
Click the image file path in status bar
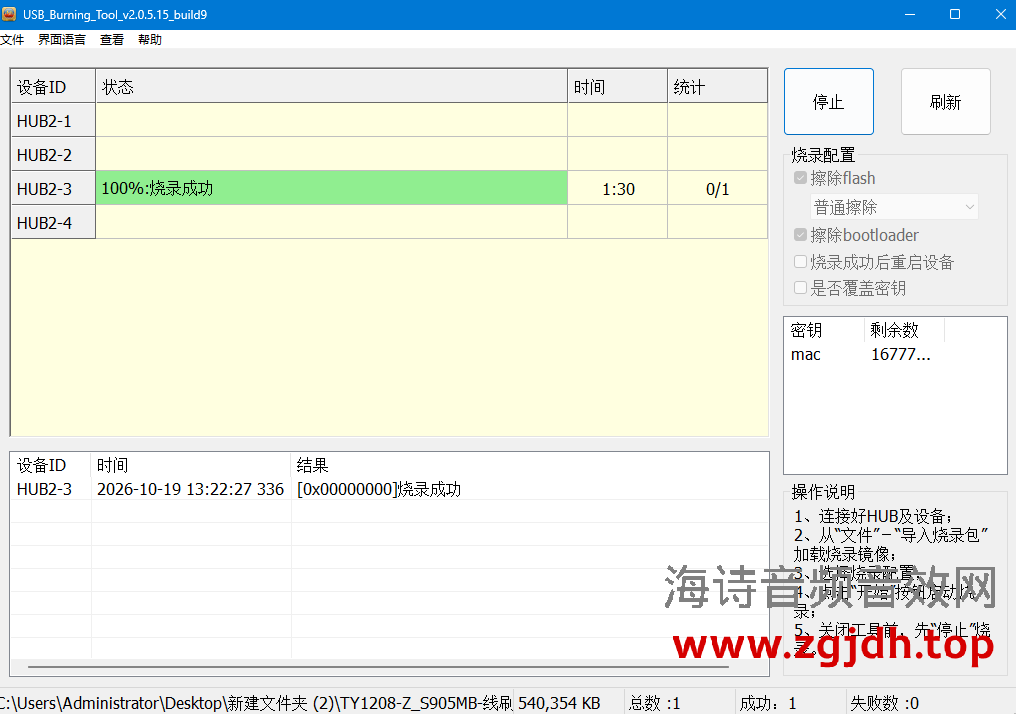257,703
